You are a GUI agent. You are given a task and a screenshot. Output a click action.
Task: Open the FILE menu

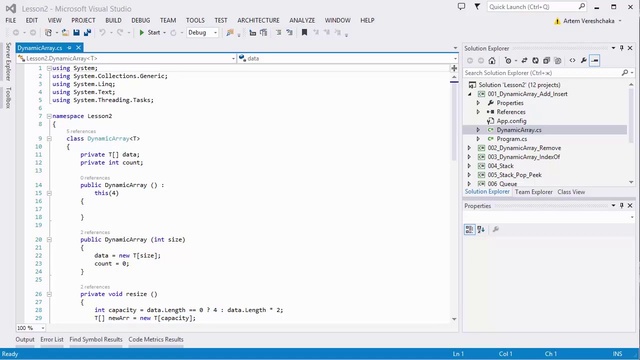tap(11, 20)
